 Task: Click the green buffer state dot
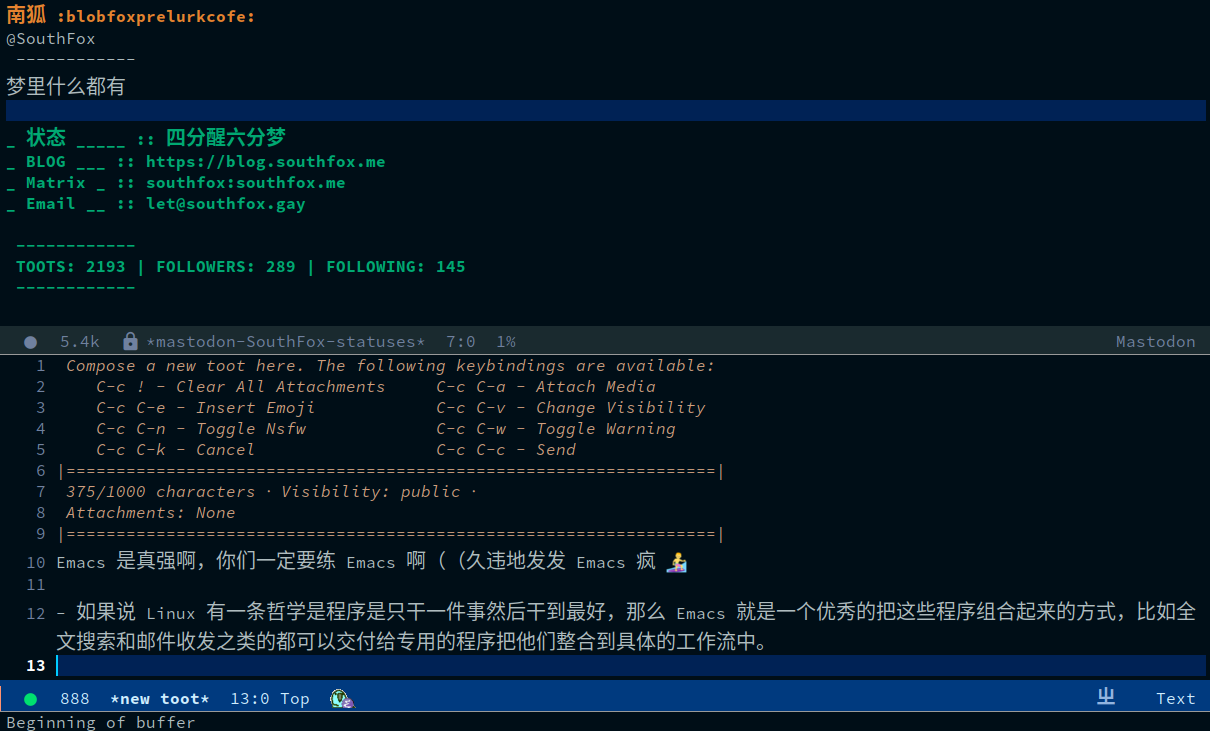click(x=30, y=699)
